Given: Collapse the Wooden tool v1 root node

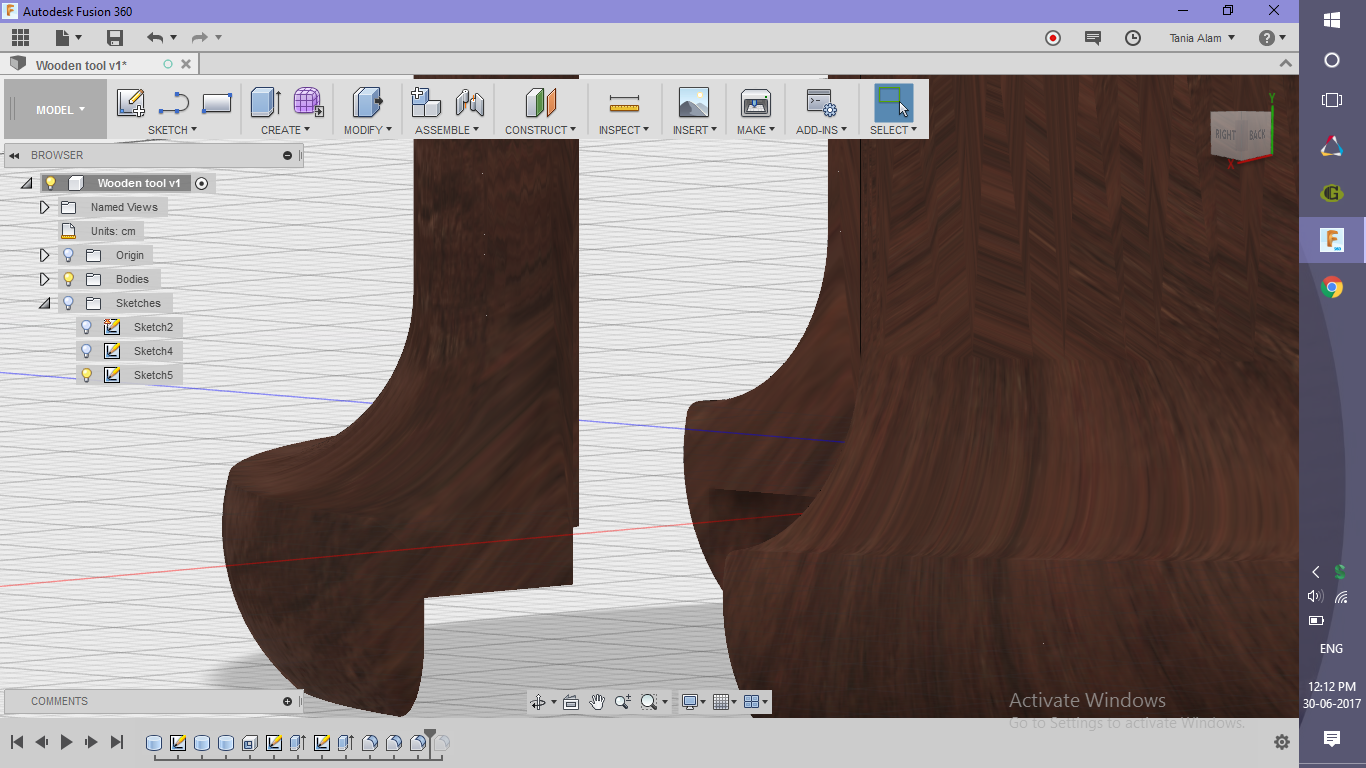Looking at the screenshot, I should (26, 183).
